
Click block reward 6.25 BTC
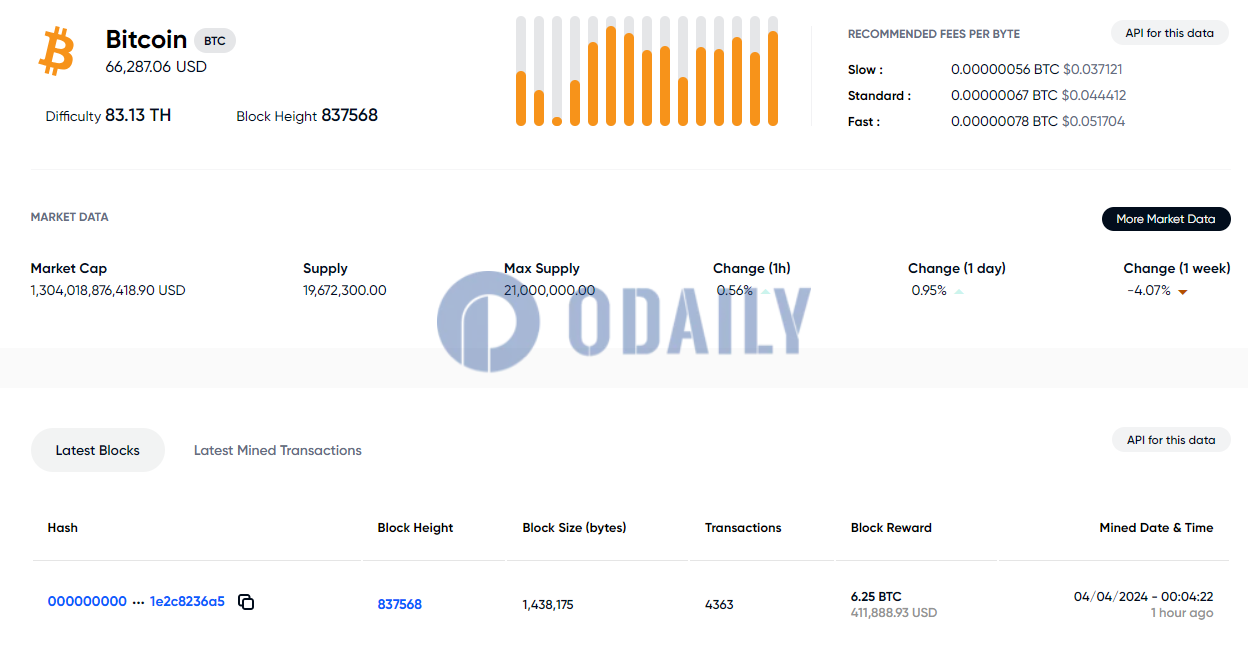876,596
